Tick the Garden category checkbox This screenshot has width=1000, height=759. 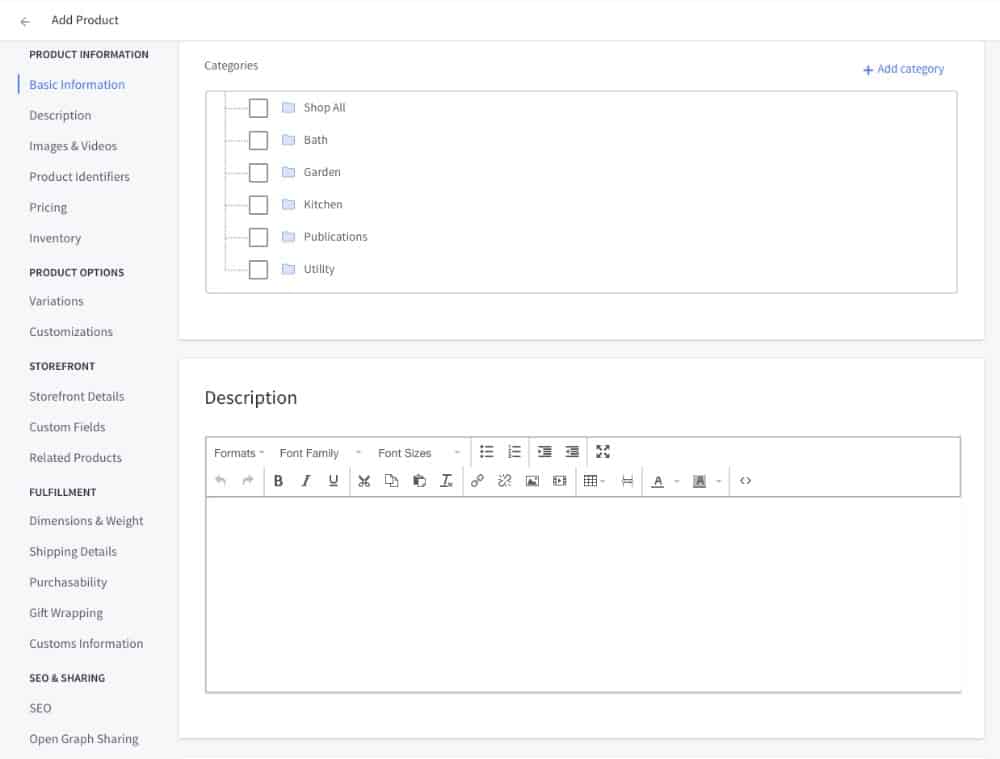[258, 172]
